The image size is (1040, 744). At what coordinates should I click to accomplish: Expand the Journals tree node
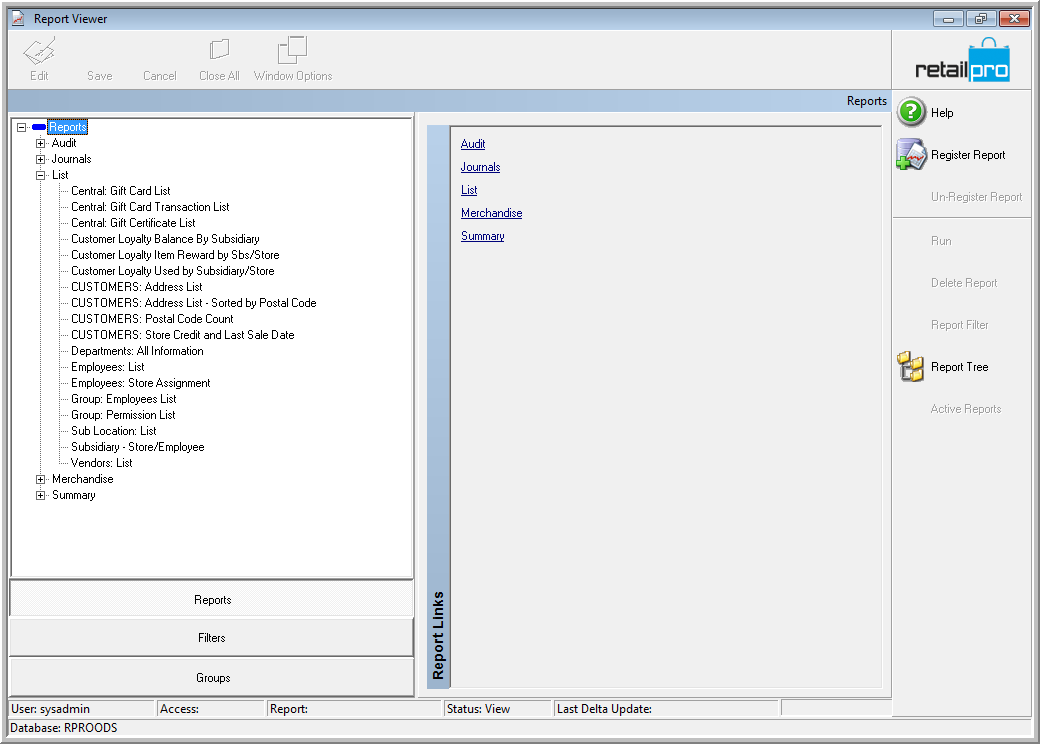(x=40, y=159)
